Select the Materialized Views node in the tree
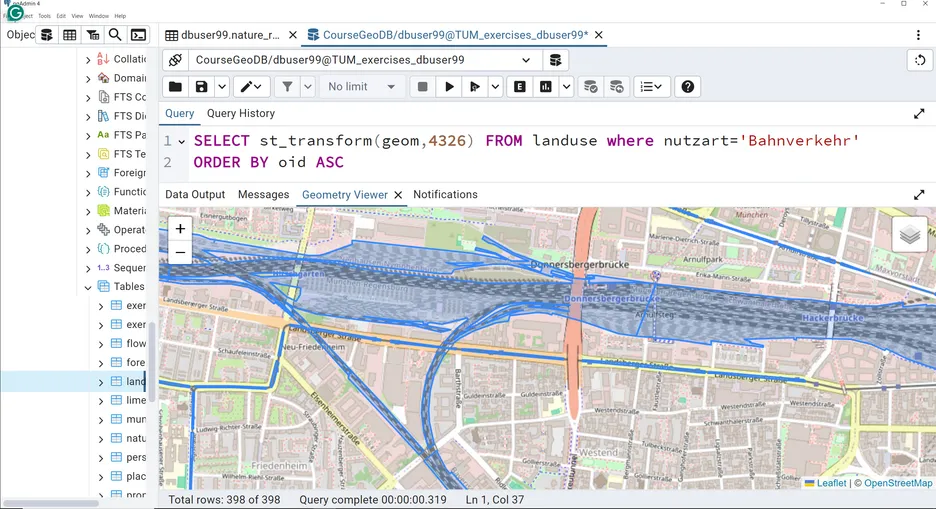 point(130,211)
